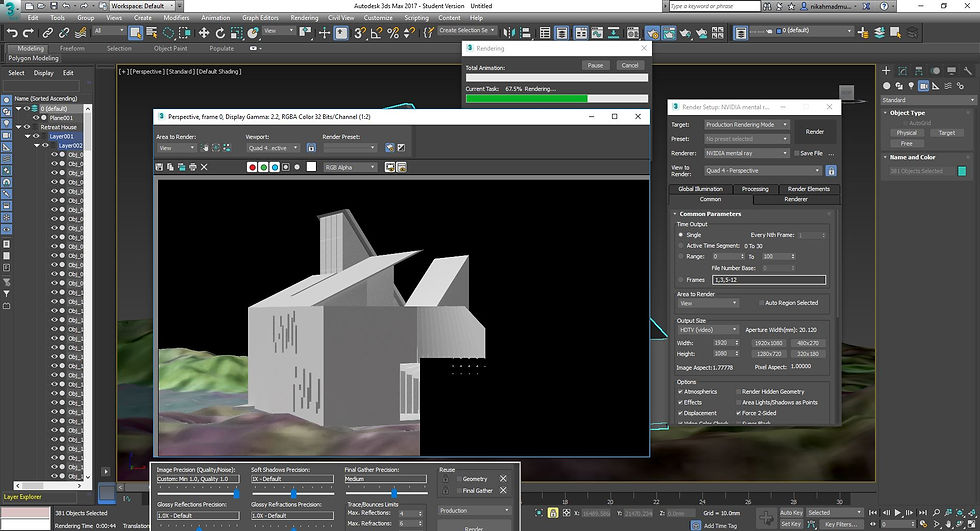Adjust Image Precision quality slider
The height and width of the screenshot is (531, 980).
236,494
